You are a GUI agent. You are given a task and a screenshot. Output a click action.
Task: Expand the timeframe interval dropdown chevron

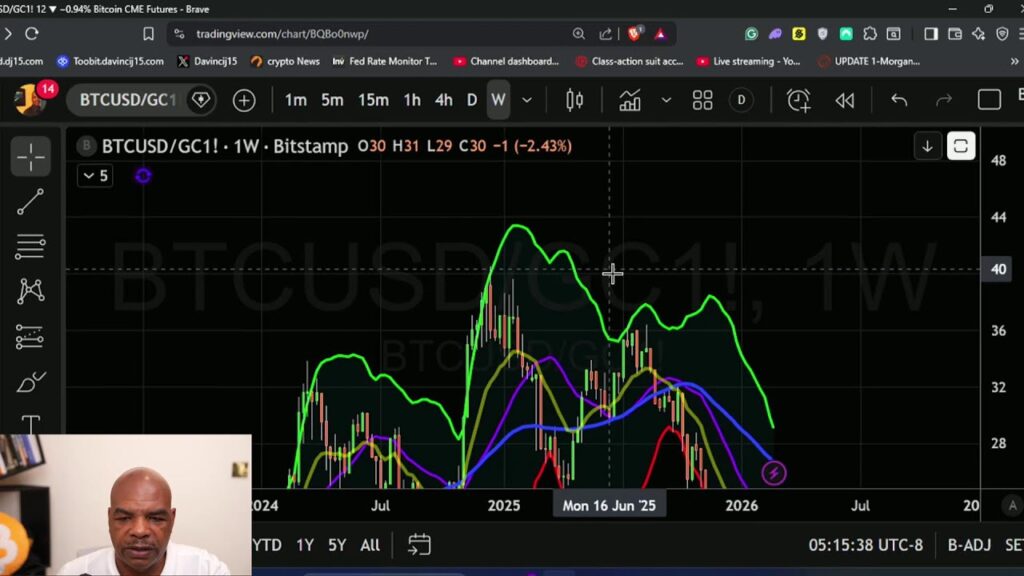(527, 100)
